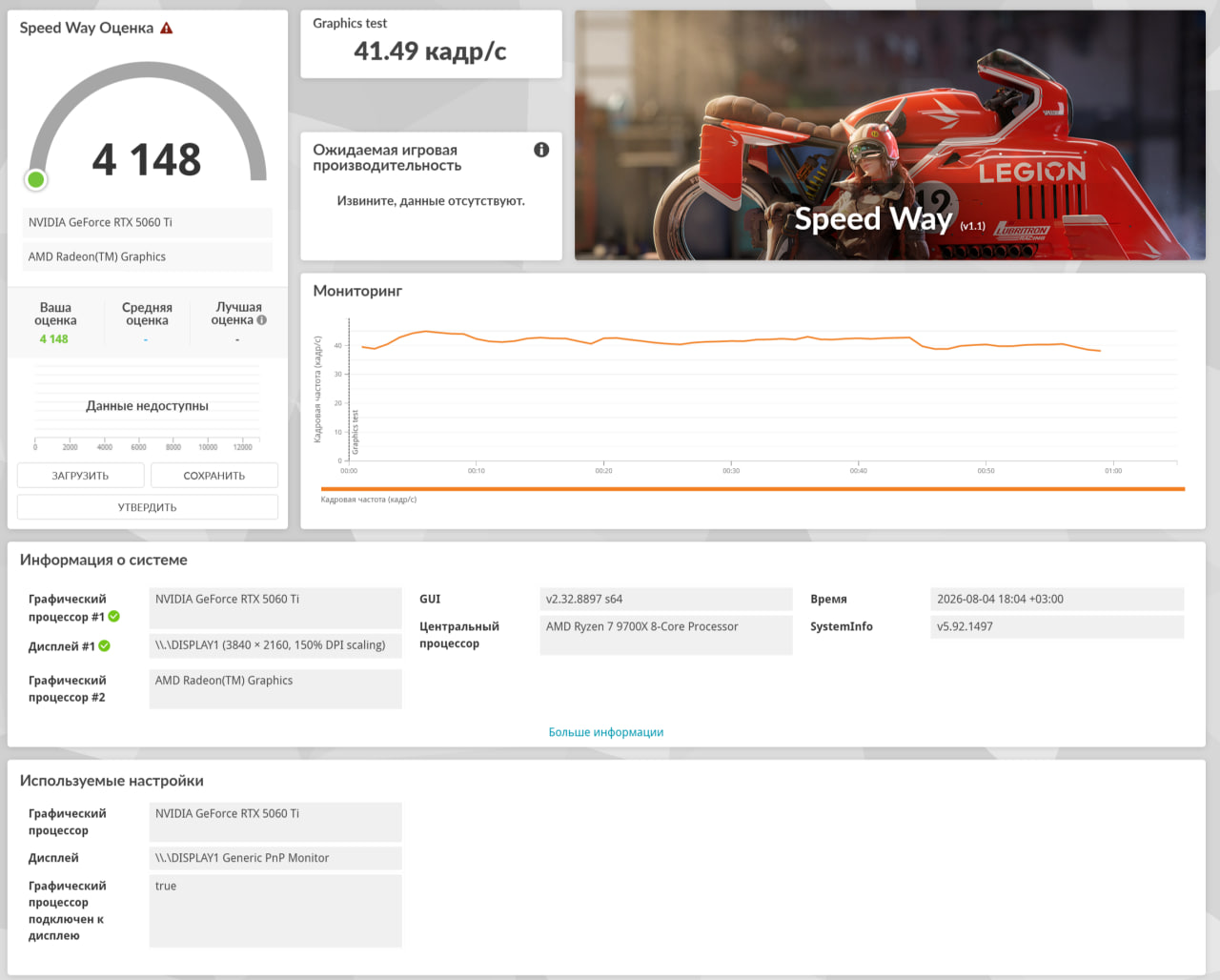Click the orange Graphics test timeline bar
Image resolution: width=1220 pixels, height=980 pixels.
point(753,489)
